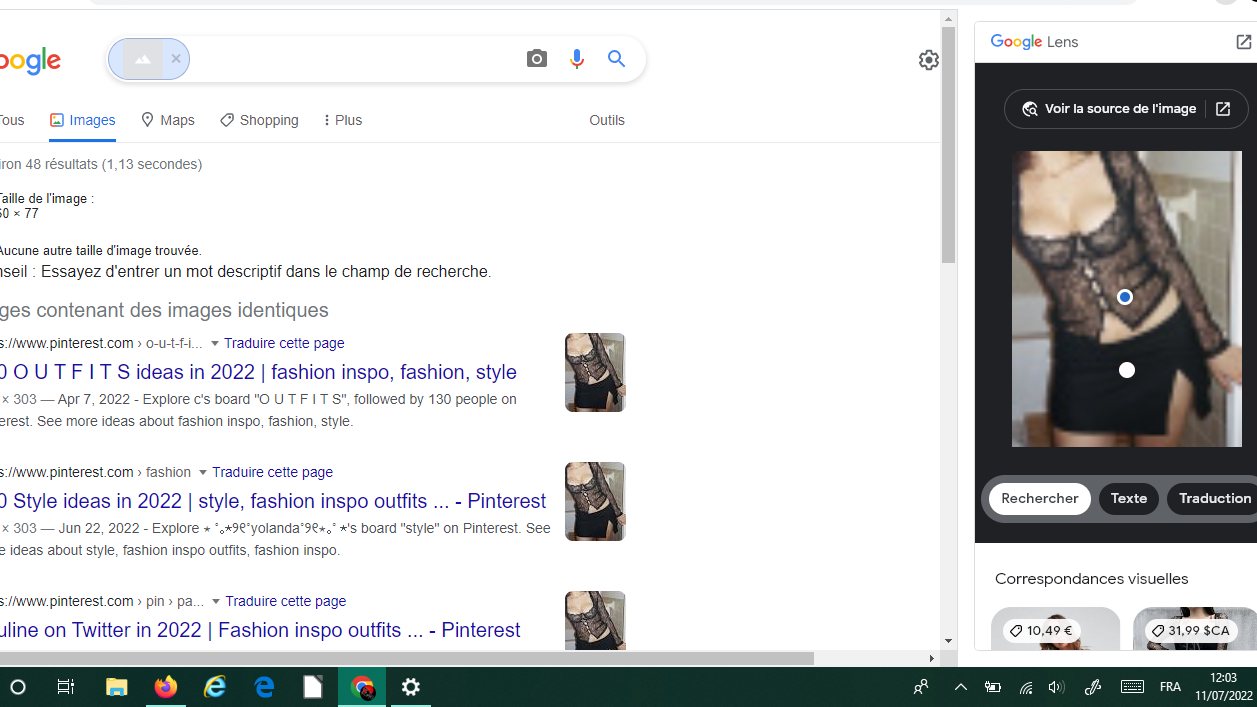
Task: Open the 10,49 € visual match product
Action: pos(1055,630)
